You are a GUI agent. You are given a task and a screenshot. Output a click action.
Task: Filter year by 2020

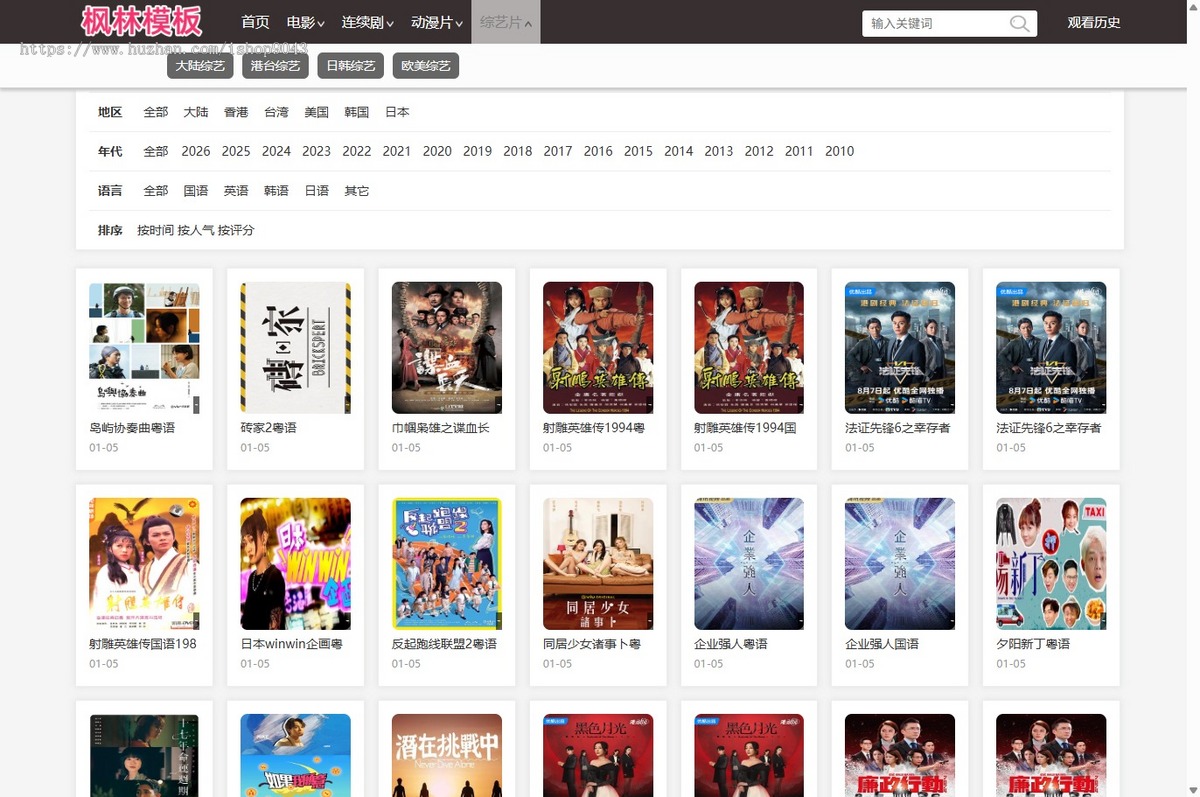(437, 151)
